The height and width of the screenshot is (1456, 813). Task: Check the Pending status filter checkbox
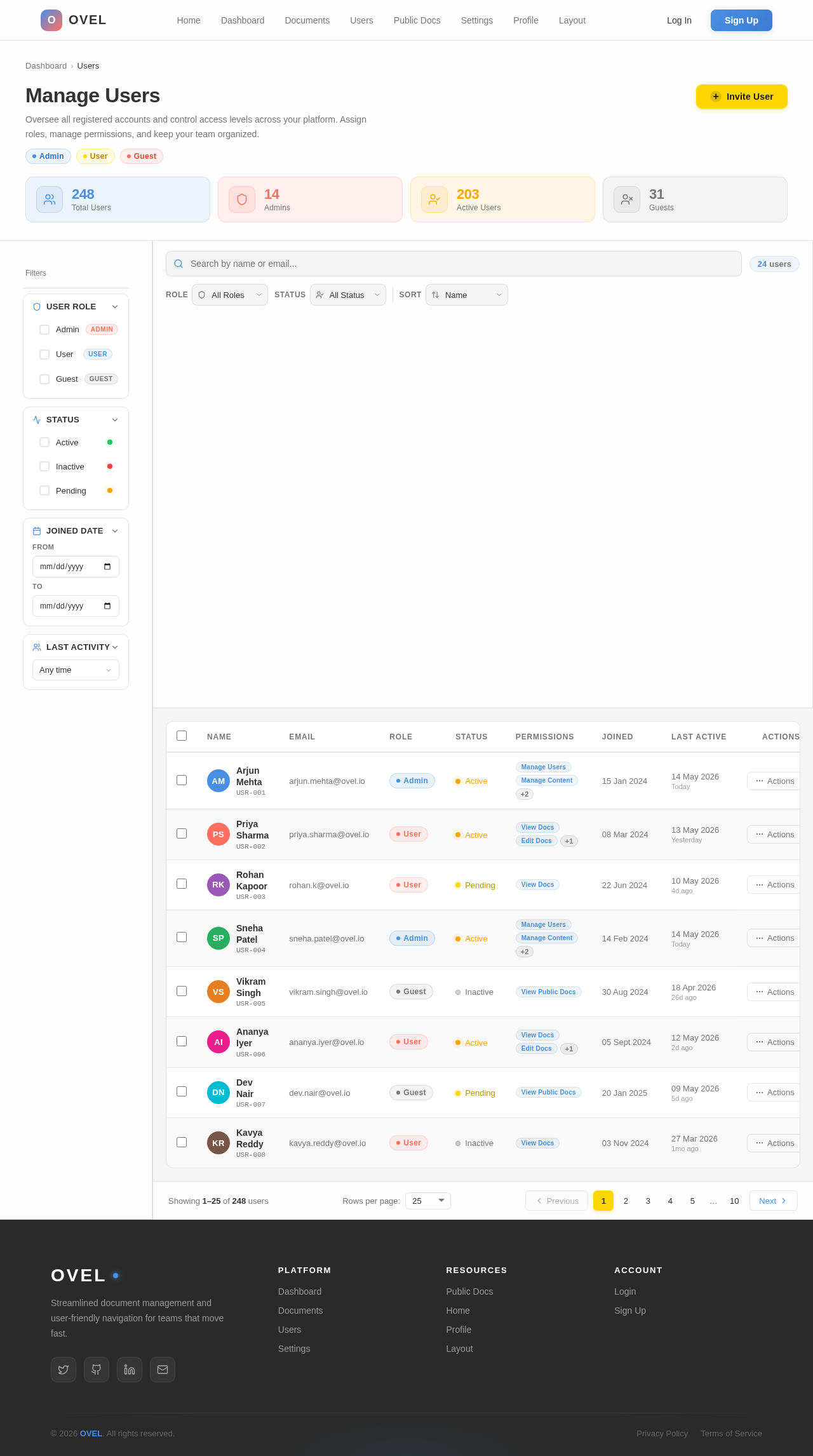point(44,490)
